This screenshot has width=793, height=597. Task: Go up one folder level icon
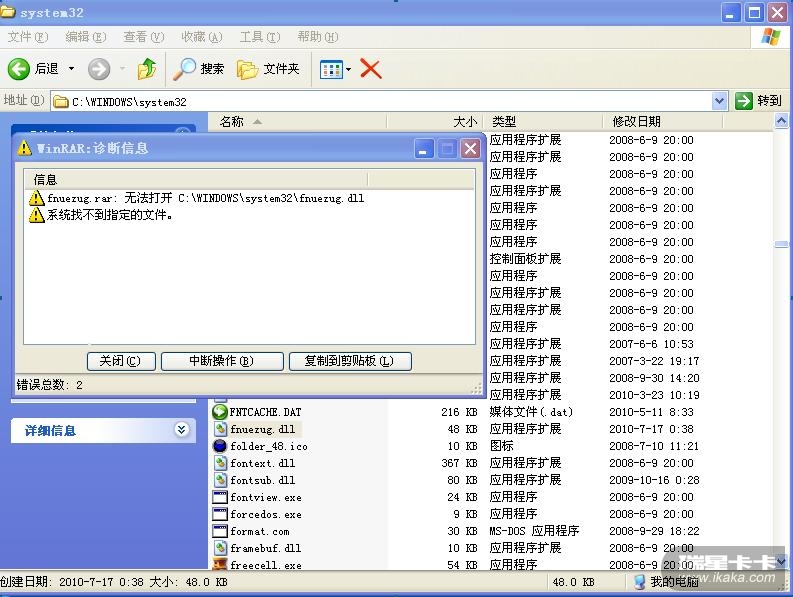coord(147,69)
